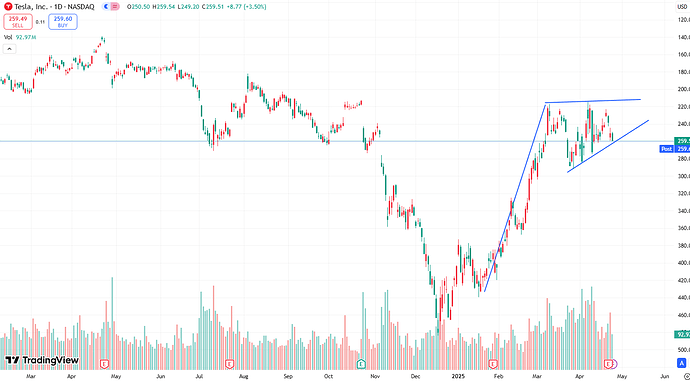Click the red earnings marker near late April 2025
This screenshot has width=690, height=381.
click(609, 364)
